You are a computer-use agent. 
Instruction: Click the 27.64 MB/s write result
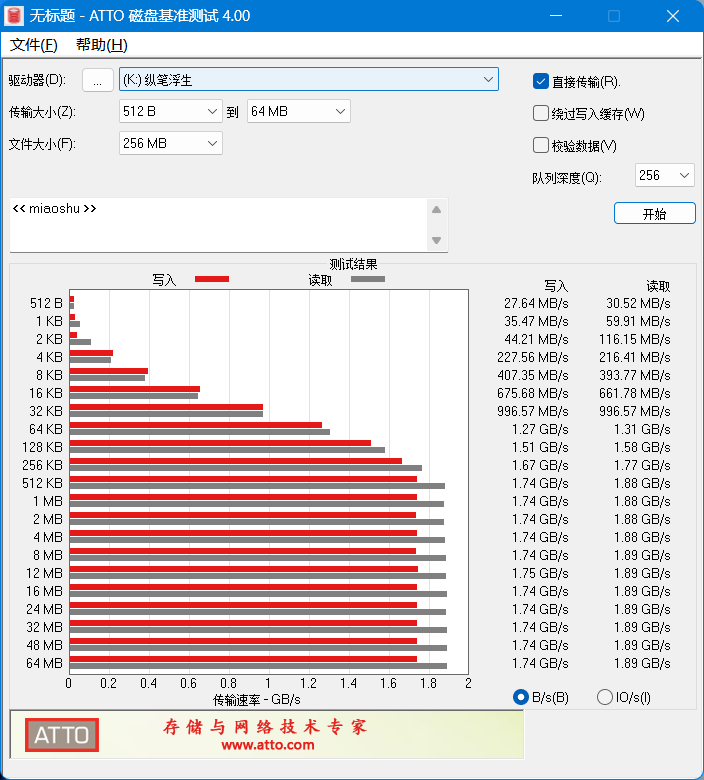click(536, 303)
